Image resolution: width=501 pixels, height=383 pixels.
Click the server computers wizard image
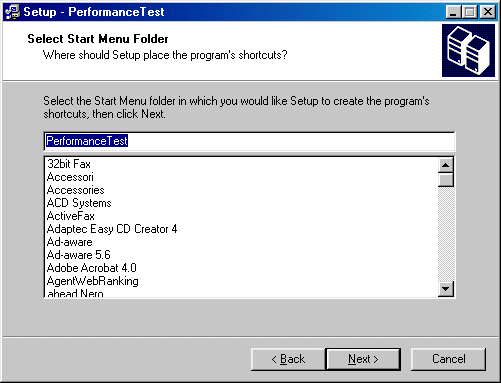(x=468, y=50)
